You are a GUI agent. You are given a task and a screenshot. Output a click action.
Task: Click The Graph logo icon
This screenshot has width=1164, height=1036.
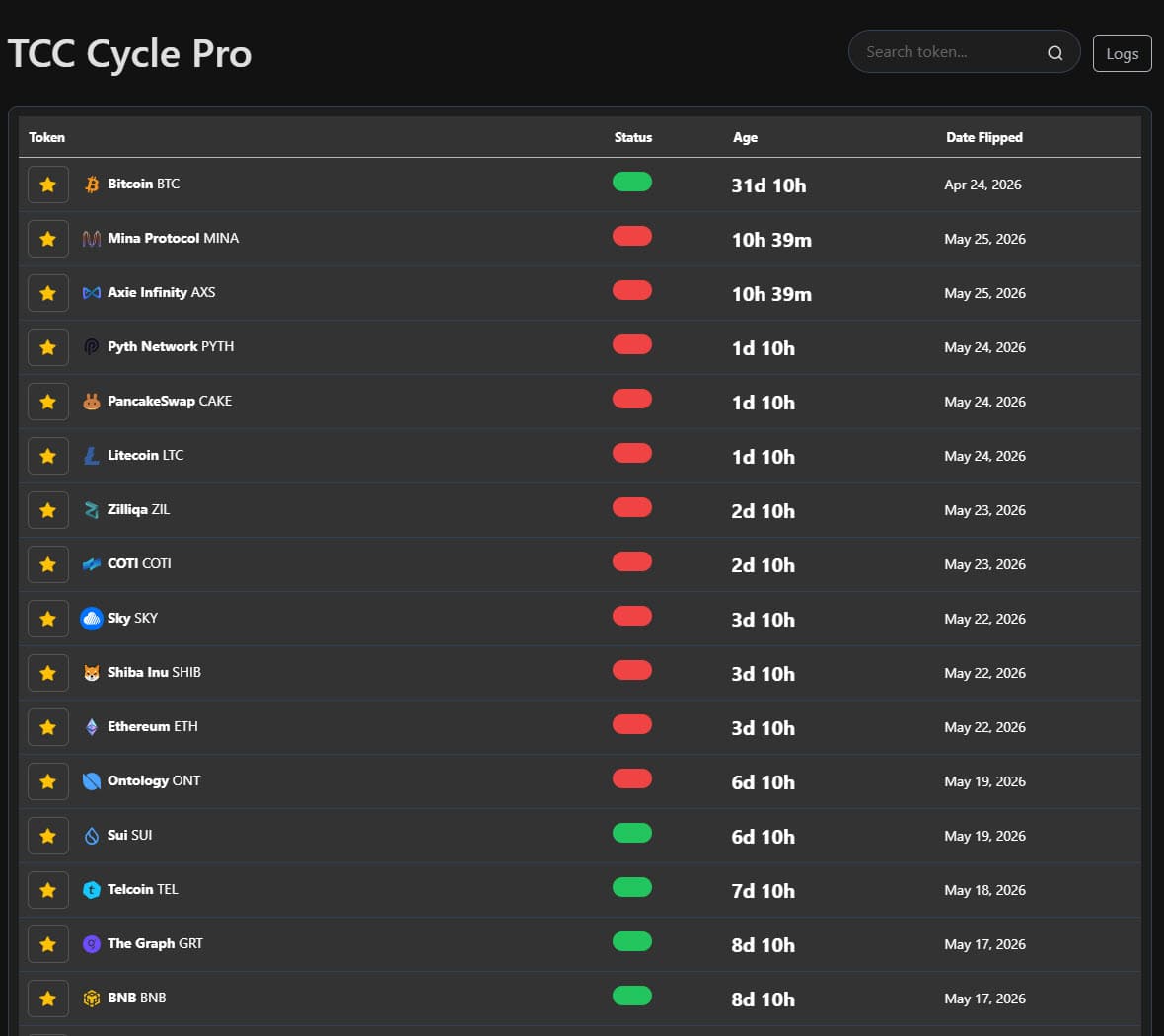click(x=92, y=943)
